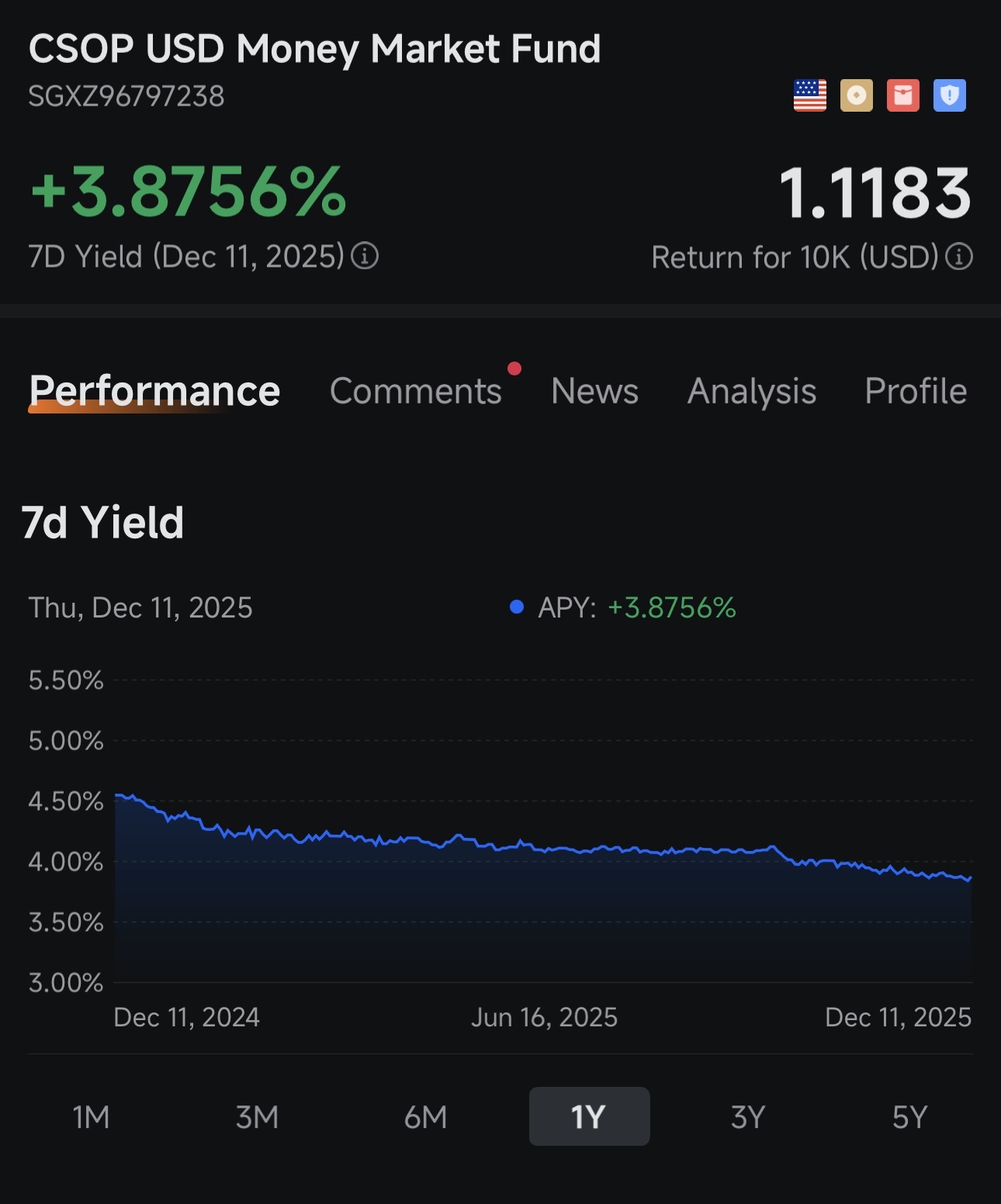Tap the red gift box icon
Image resolution: width=1001 pixels, height=1204 pixels.
point(903,95)
